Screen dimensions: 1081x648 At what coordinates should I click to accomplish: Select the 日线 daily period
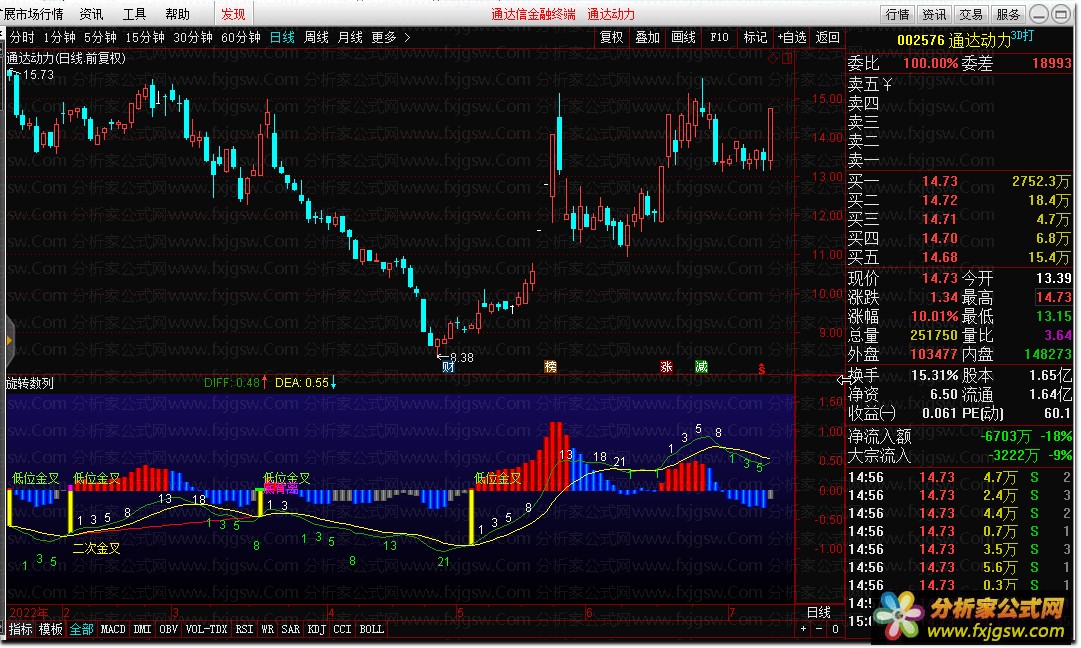point(282,37)
